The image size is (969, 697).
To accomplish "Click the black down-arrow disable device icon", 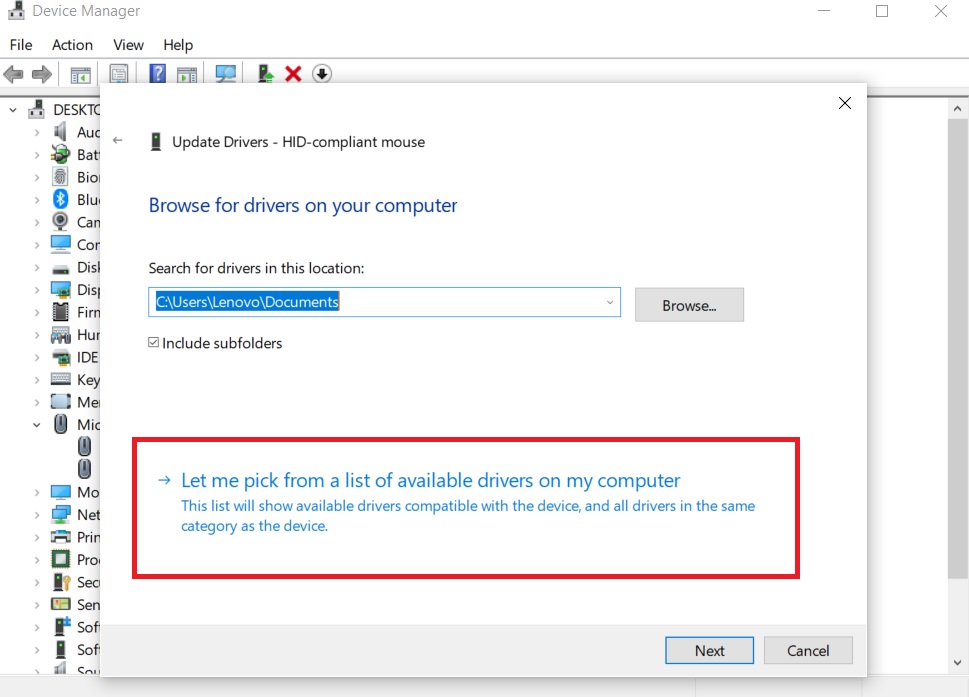I will pyautogui.click(x=322, y=74).
